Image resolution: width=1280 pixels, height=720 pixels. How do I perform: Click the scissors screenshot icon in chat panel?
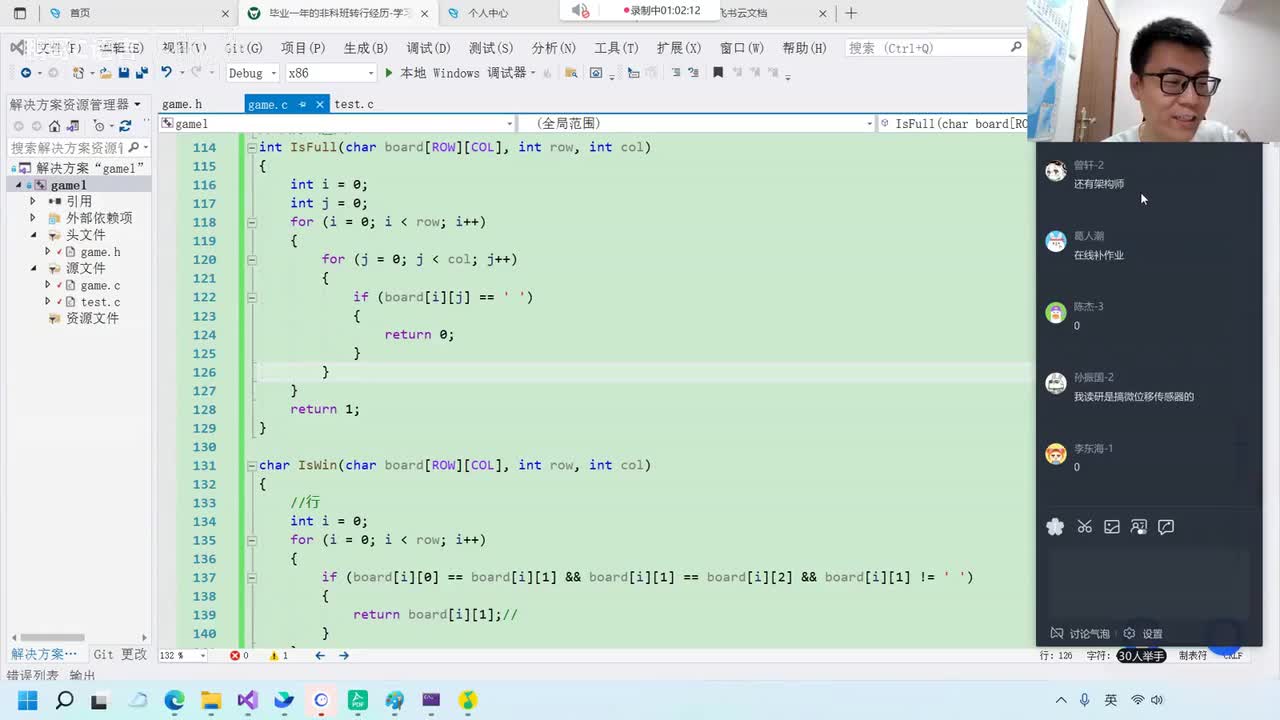(x=1084, y=527)
